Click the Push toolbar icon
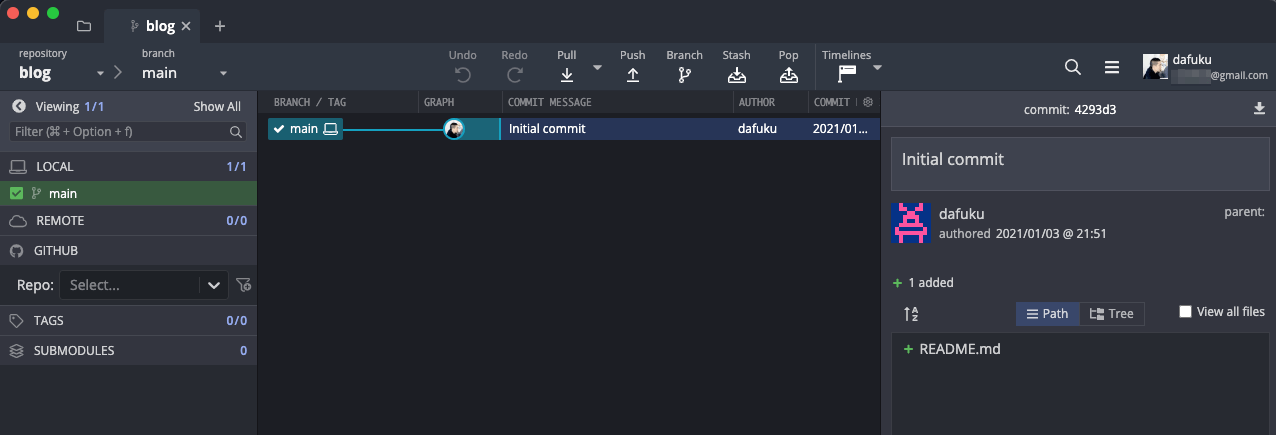 (x=632, y=74)
